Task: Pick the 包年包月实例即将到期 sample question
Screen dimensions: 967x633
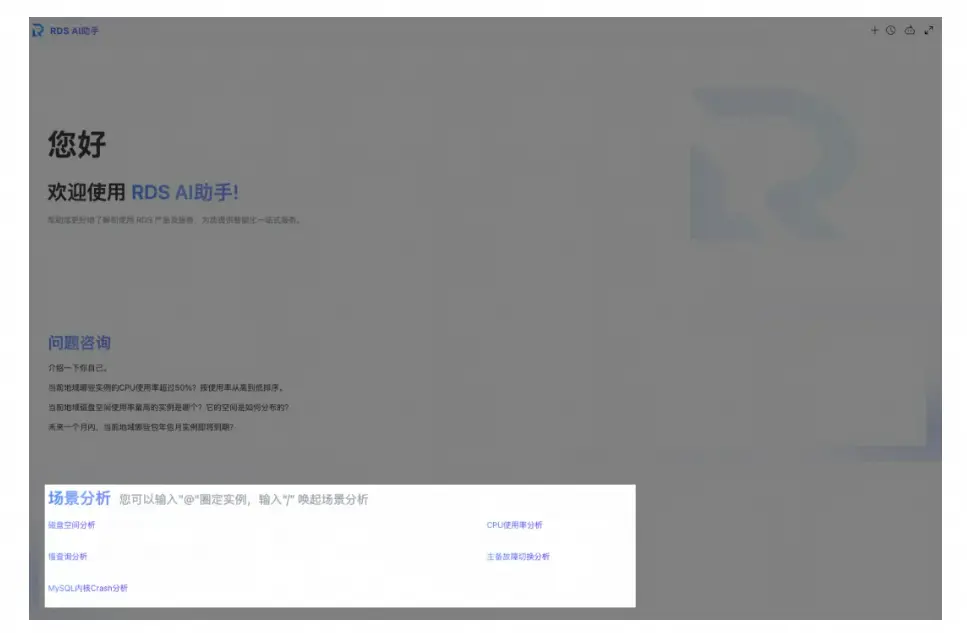Action: [141, 427]
